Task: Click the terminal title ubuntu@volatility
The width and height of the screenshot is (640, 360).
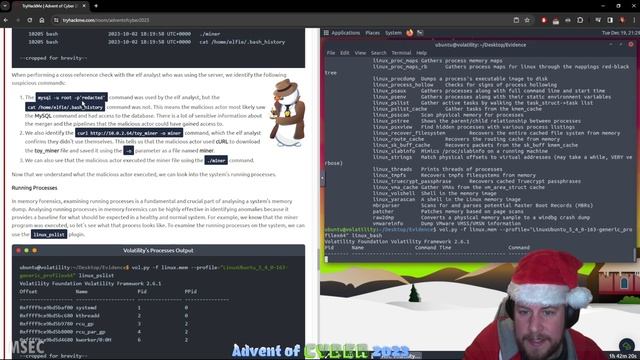Action: tap(480, 44)
